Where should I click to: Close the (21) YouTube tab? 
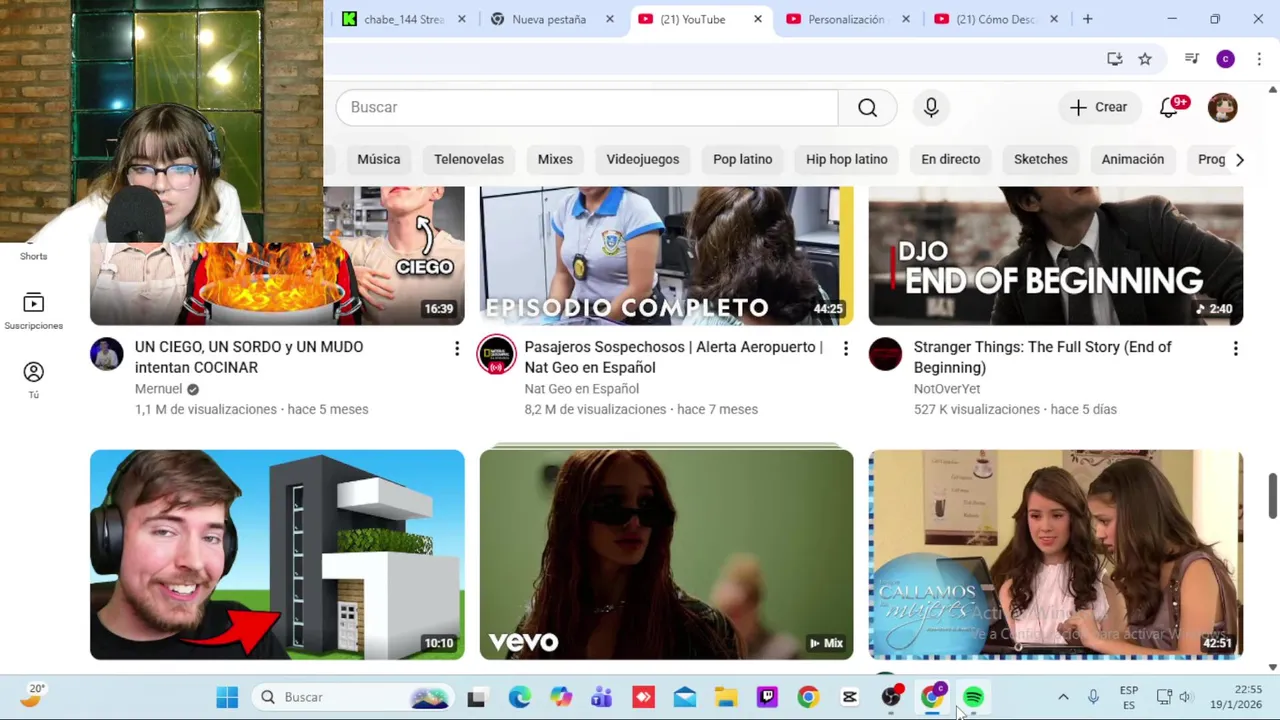pyautogui.click(x=757, y=19)
